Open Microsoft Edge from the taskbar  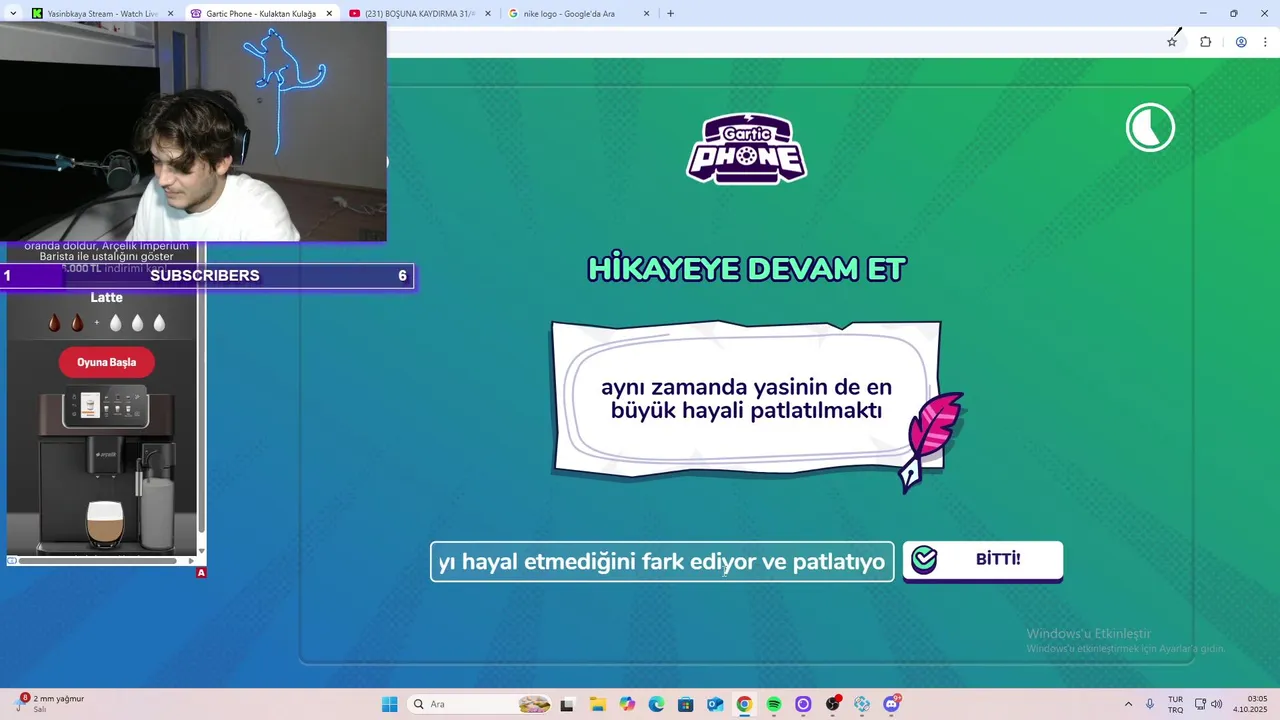click(656, 704)
